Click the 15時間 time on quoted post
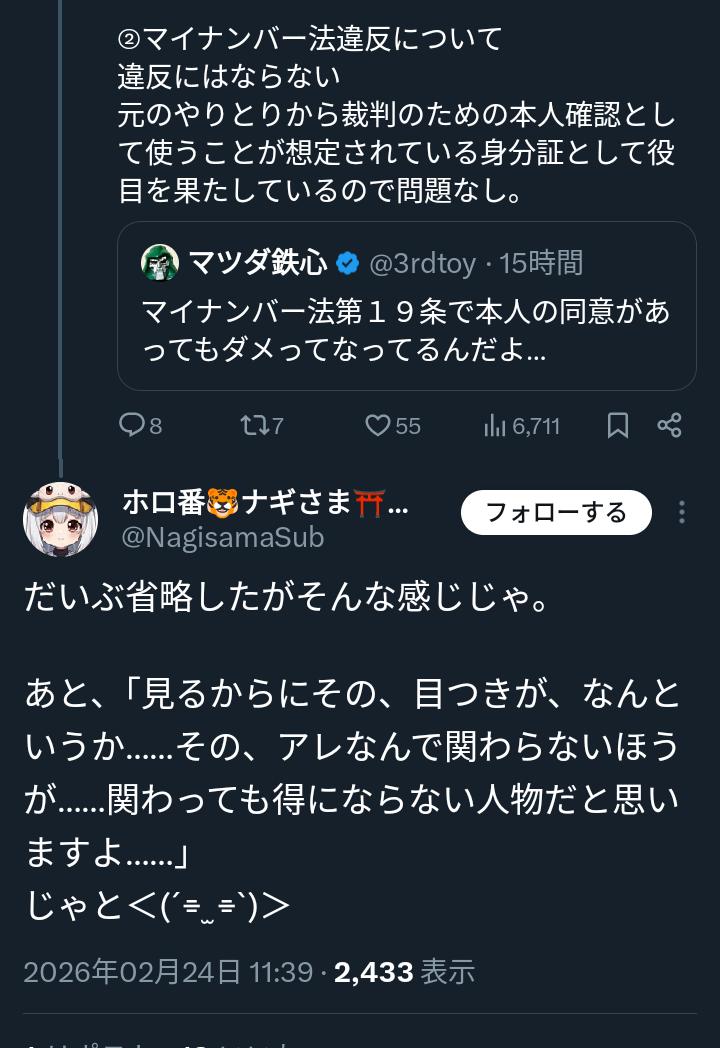 (541, 263)
